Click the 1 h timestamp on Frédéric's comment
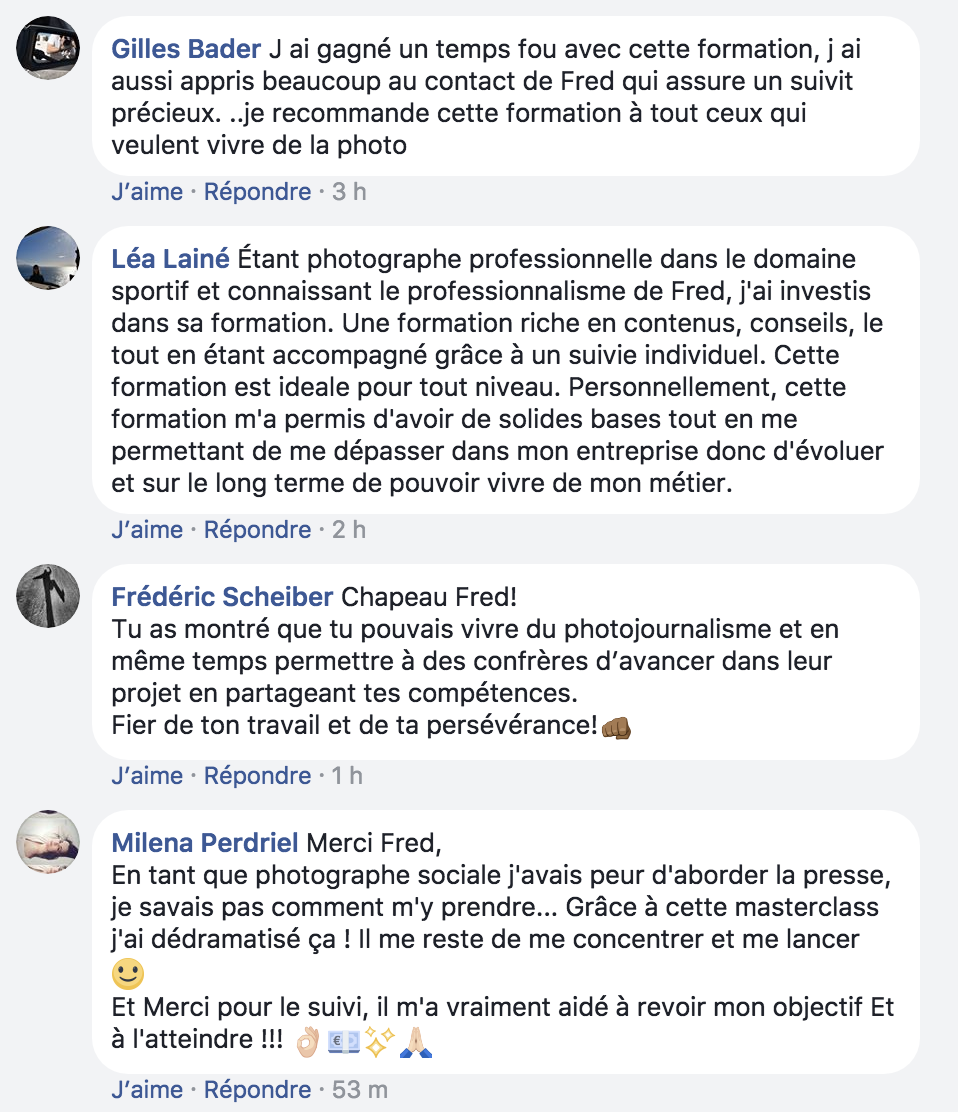Image resolution: width=958 pixels, height=1112 pixels. coord(347,775)
